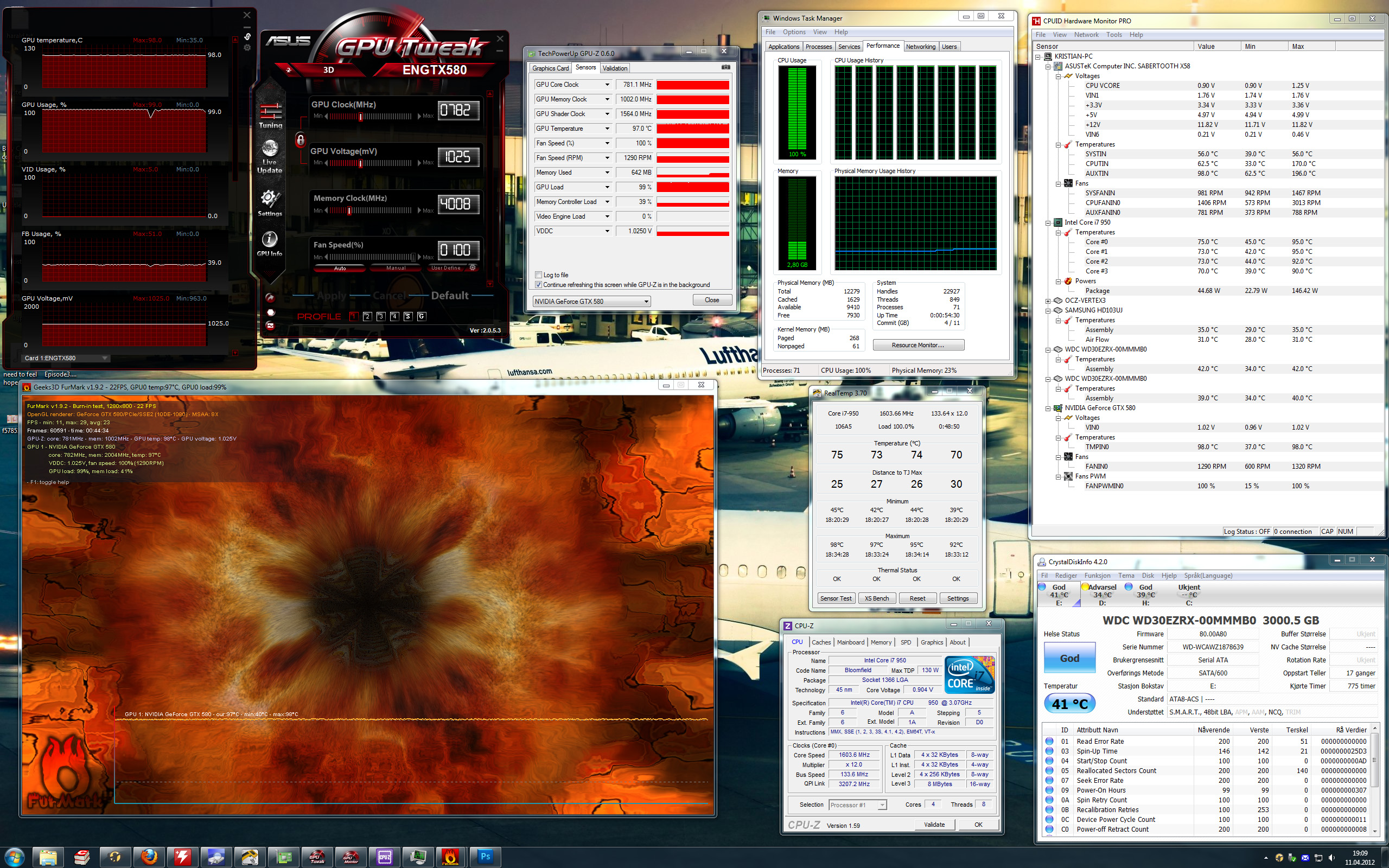
Task: Click the pin icon in GPU monitor panel
Action: tap(247, 37)
